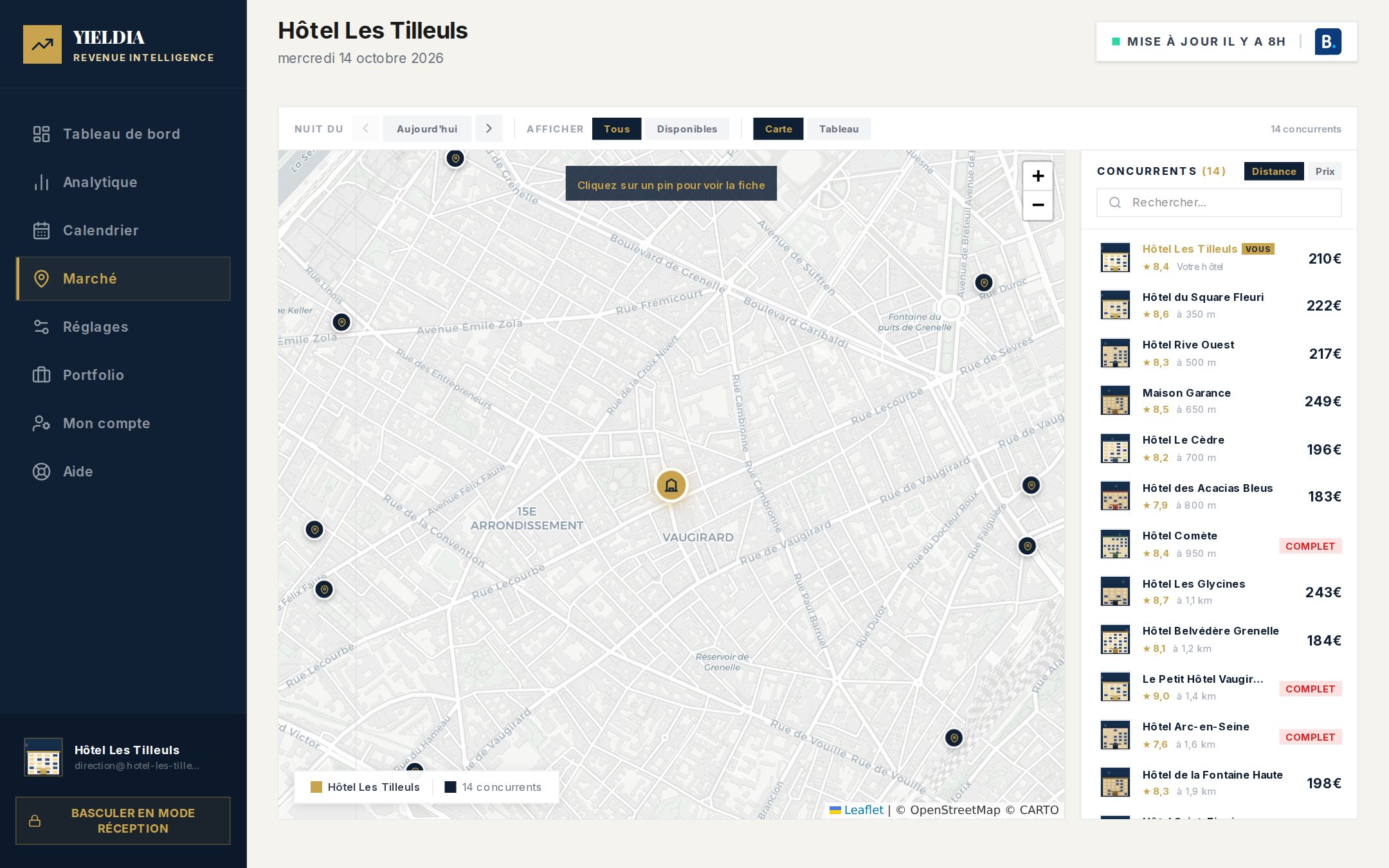Open Hôtel du Square Fleuri entry
Image resolution: width=1389 pixels, height=868 pixels.
[1219, 305]
